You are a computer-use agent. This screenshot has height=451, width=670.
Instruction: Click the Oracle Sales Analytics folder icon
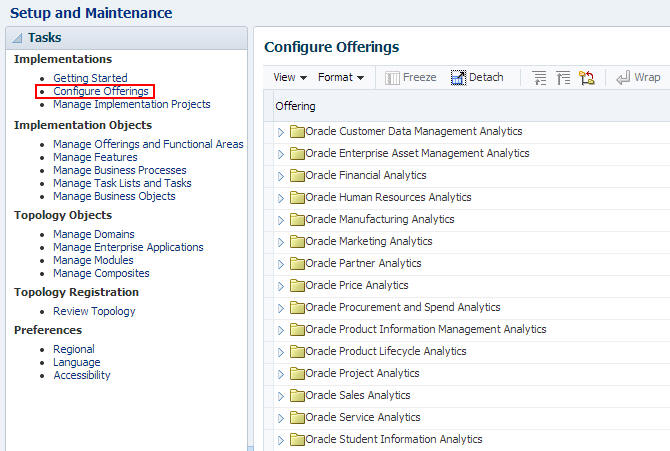coord(297,396)
